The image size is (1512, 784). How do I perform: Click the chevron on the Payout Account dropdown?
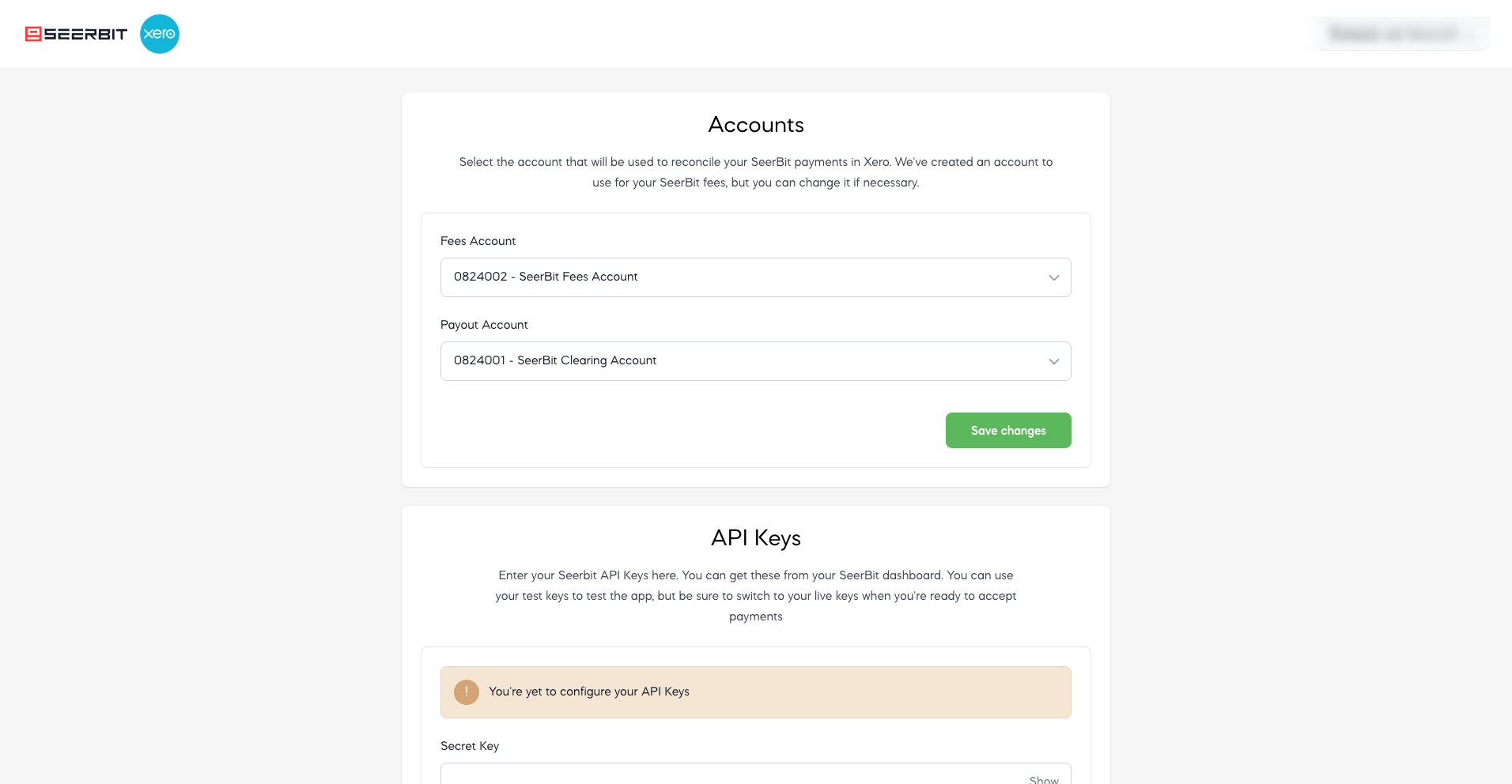1053,361
